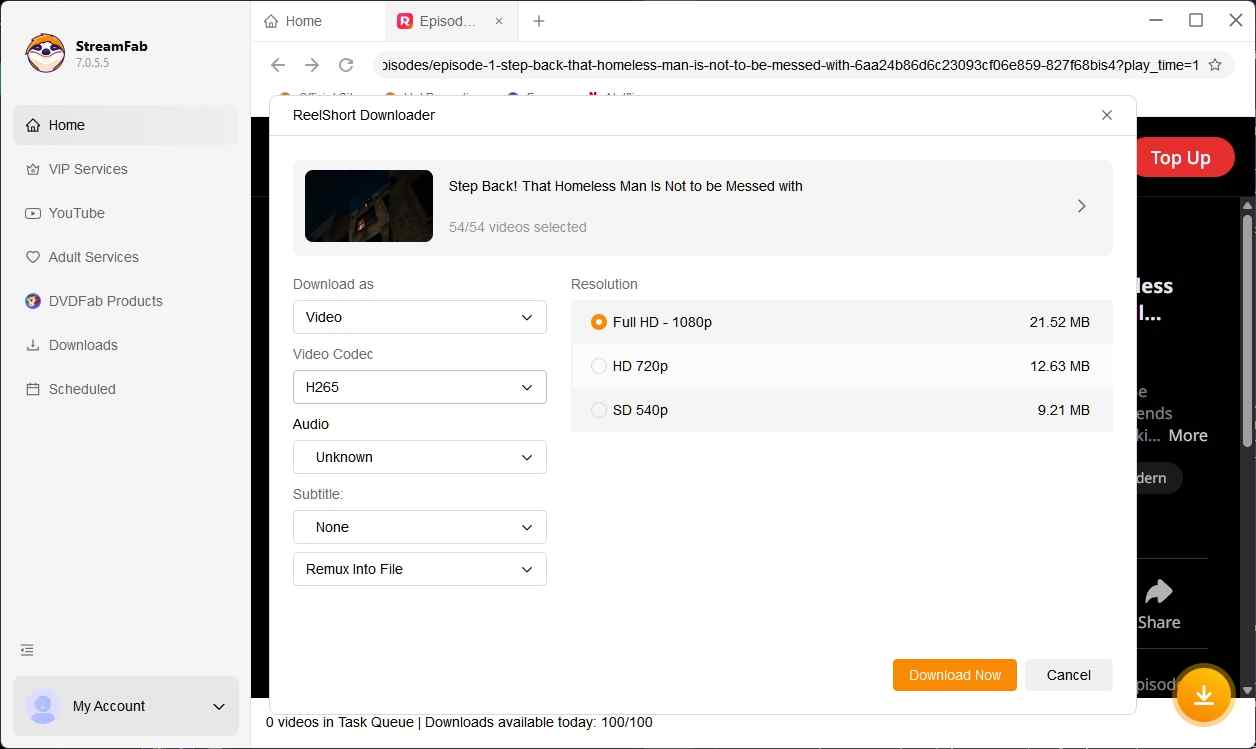
Task: Open the Remux Into File dropdown
Action: [x=420, y=569]
